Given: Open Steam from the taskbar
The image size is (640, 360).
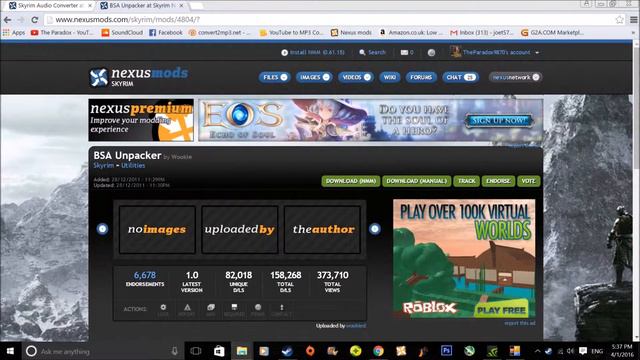Looking at the screenshot, I should [x=287, y=351].
